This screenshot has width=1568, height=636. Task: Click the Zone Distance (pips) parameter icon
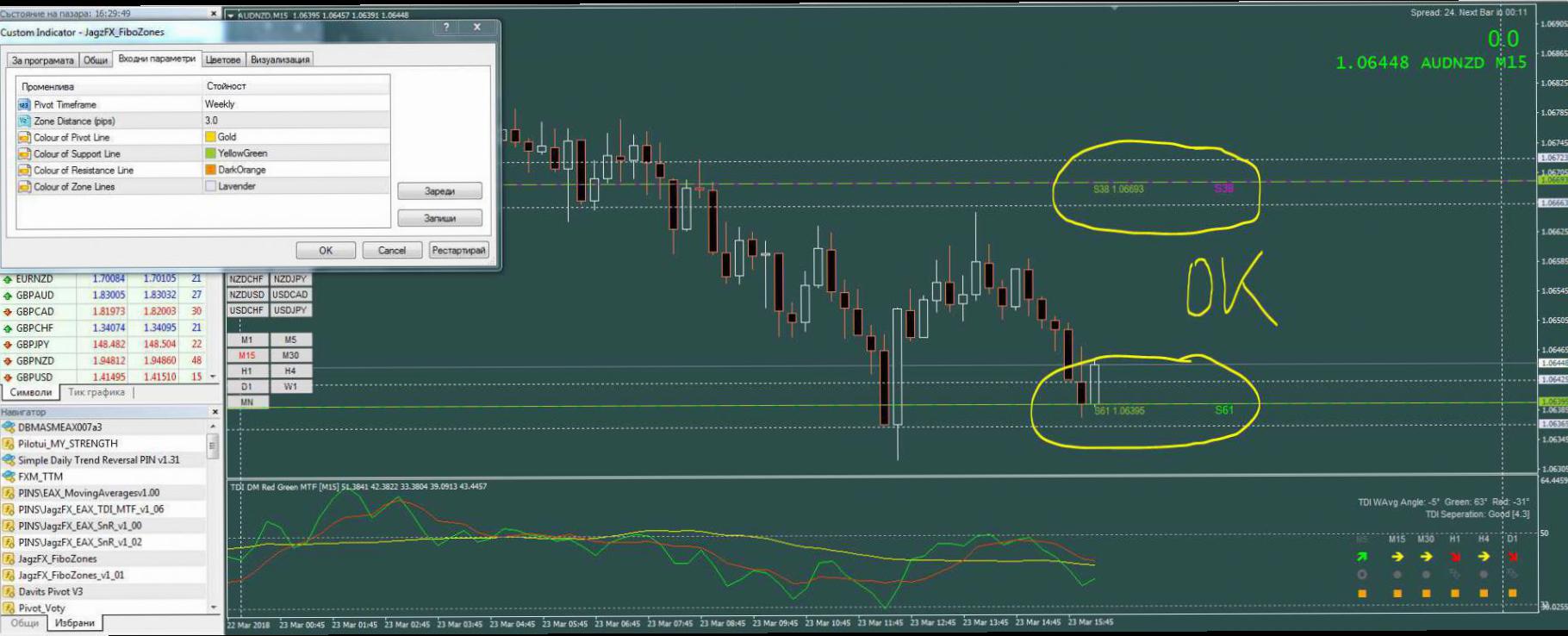point(23,121)
